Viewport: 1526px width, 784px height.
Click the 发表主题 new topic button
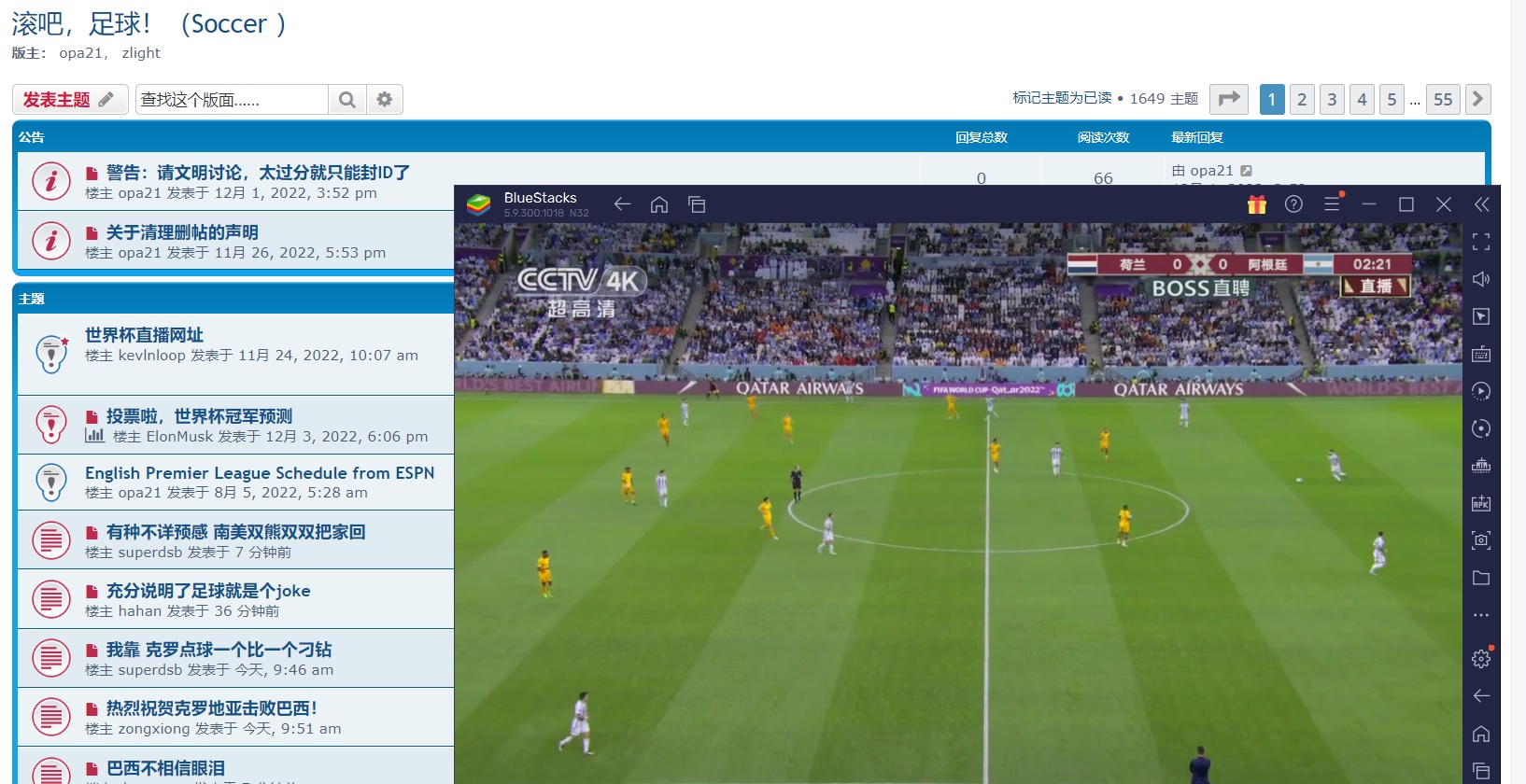pos(70,99)
